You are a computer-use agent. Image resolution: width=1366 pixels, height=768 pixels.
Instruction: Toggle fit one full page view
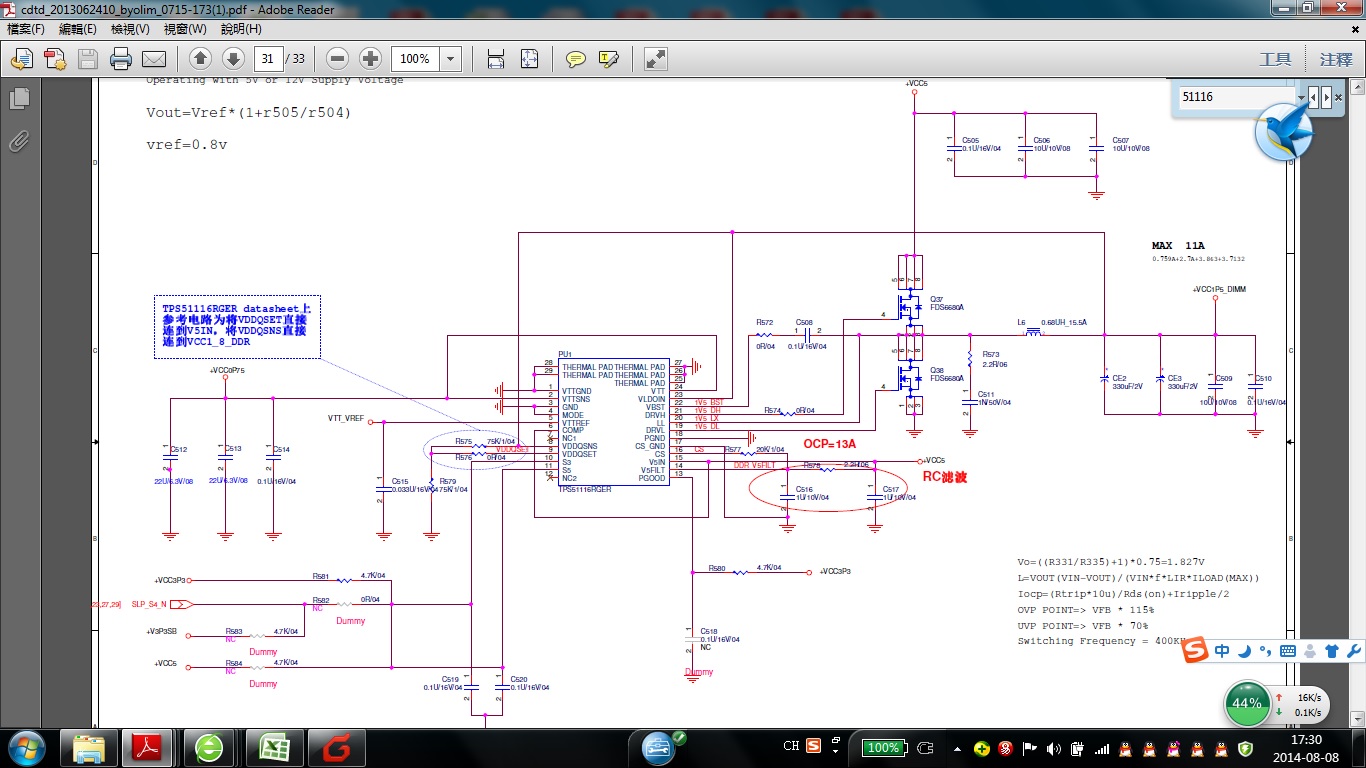[529, 59]
